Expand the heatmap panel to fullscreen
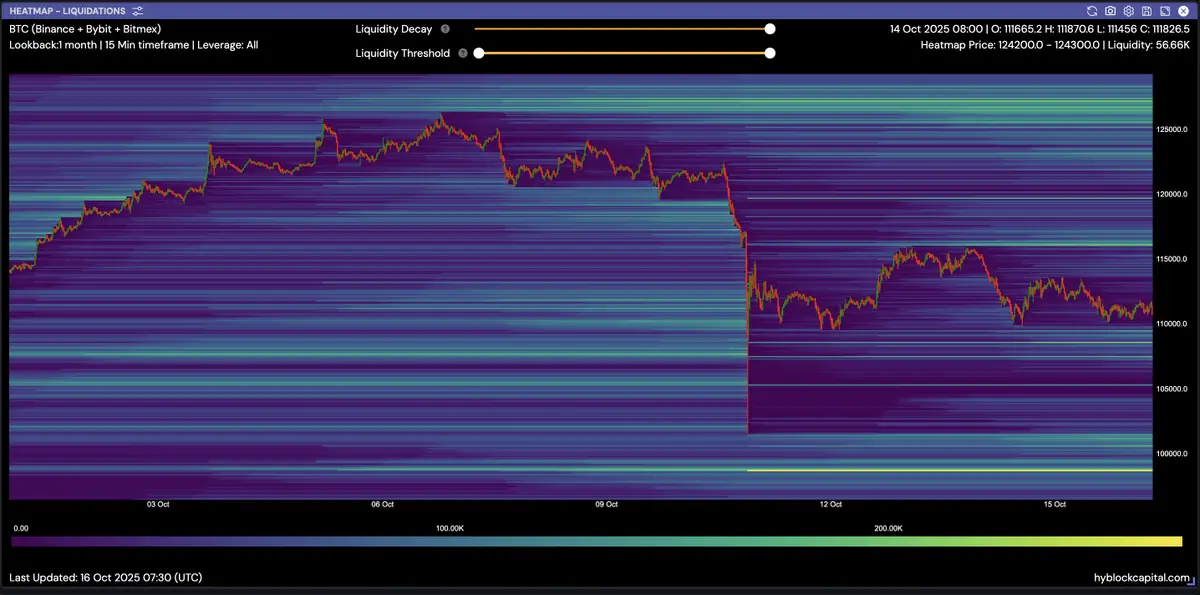 1165,11
